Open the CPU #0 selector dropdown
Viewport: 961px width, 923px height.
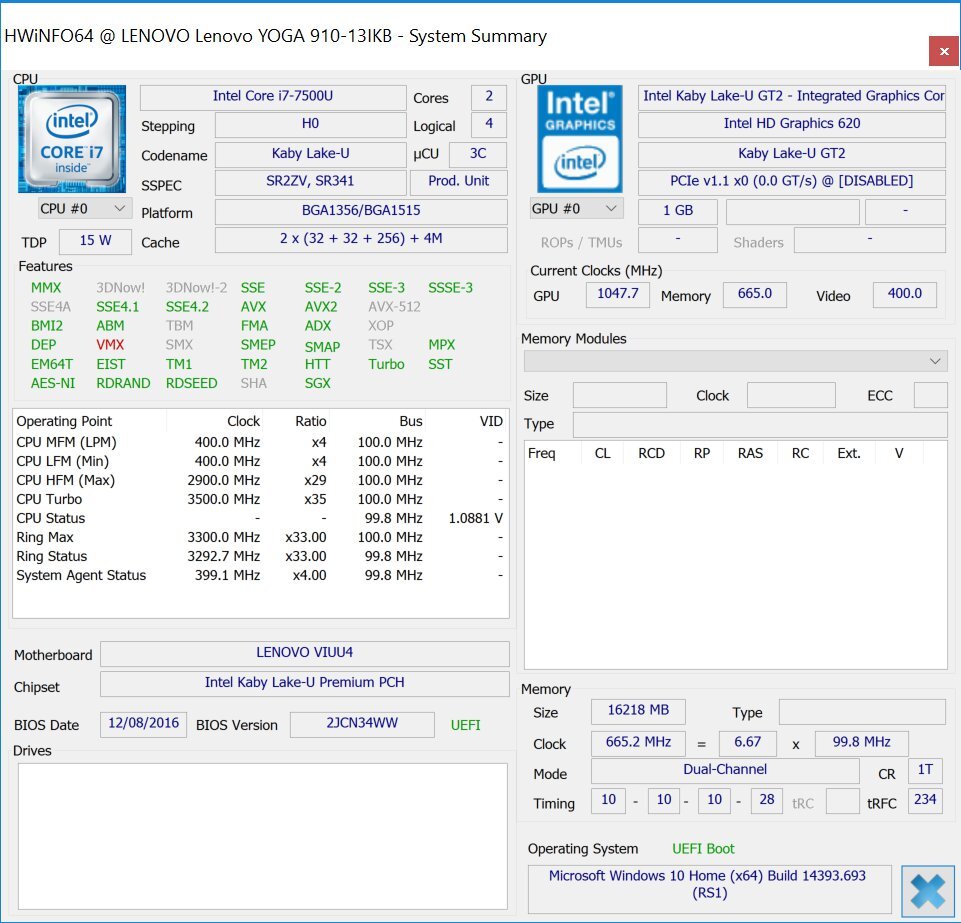pyautogui.click(x=84, y=208)
